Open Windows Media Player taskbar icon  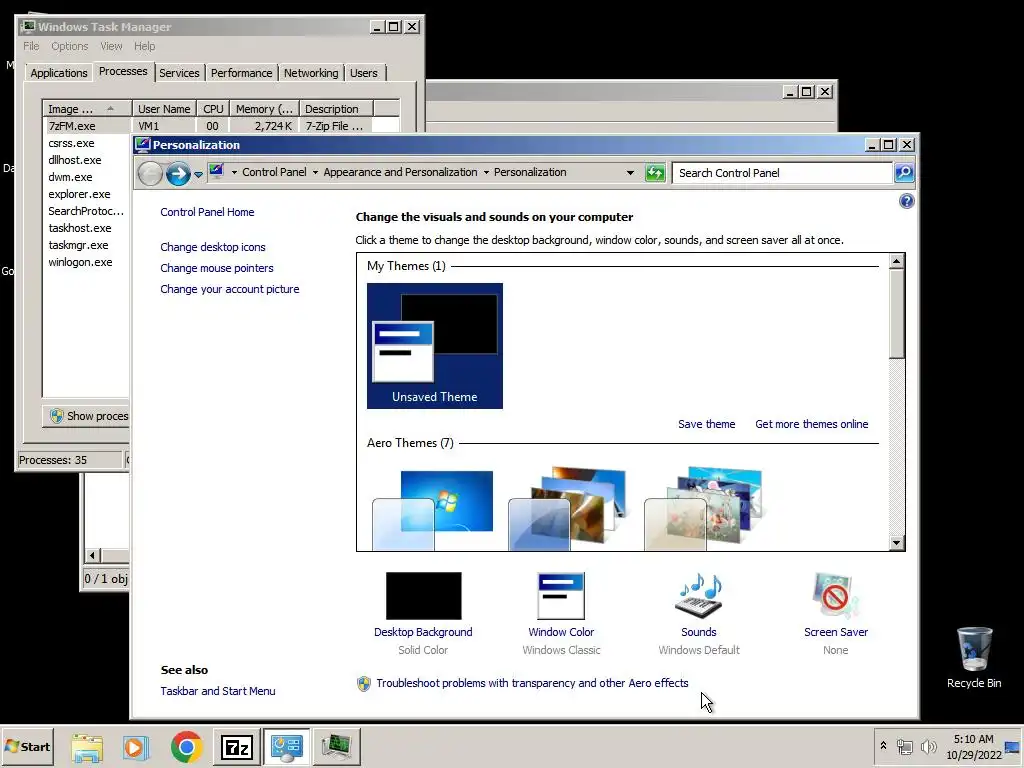tap(136, 747)
